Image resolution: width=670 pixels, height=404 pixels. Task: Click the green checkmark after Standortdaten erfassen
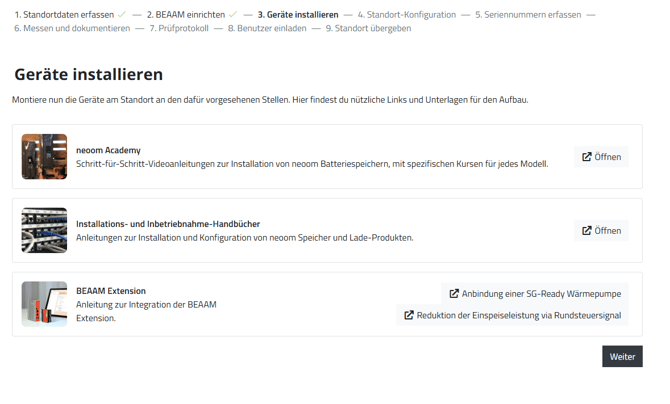122,15
